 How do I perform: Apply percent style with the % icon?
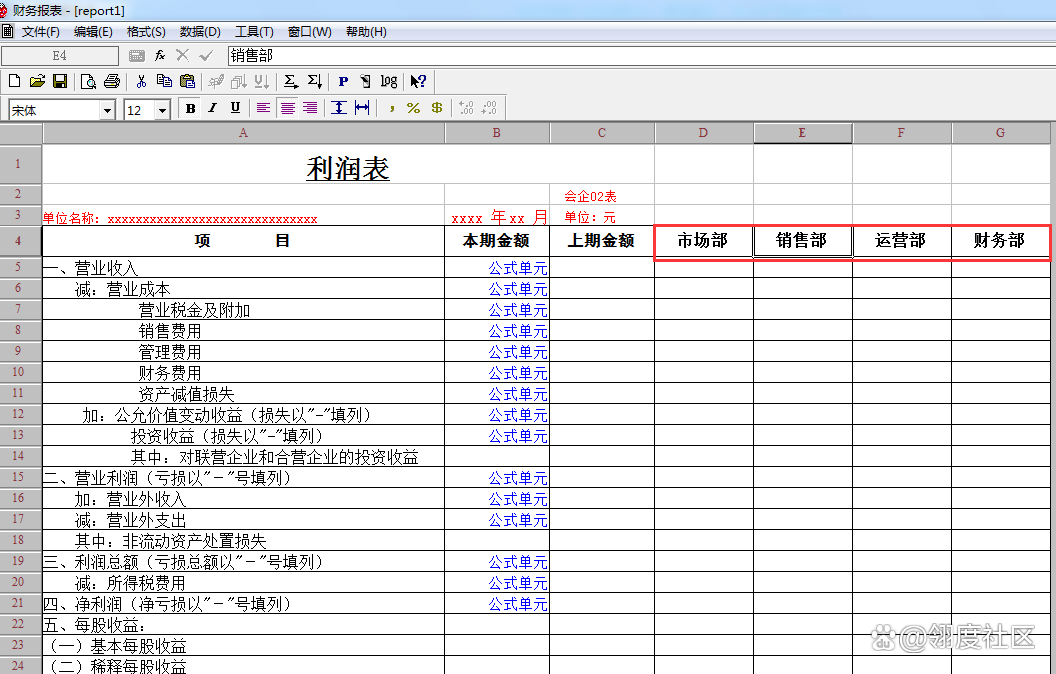pos(411,108)
